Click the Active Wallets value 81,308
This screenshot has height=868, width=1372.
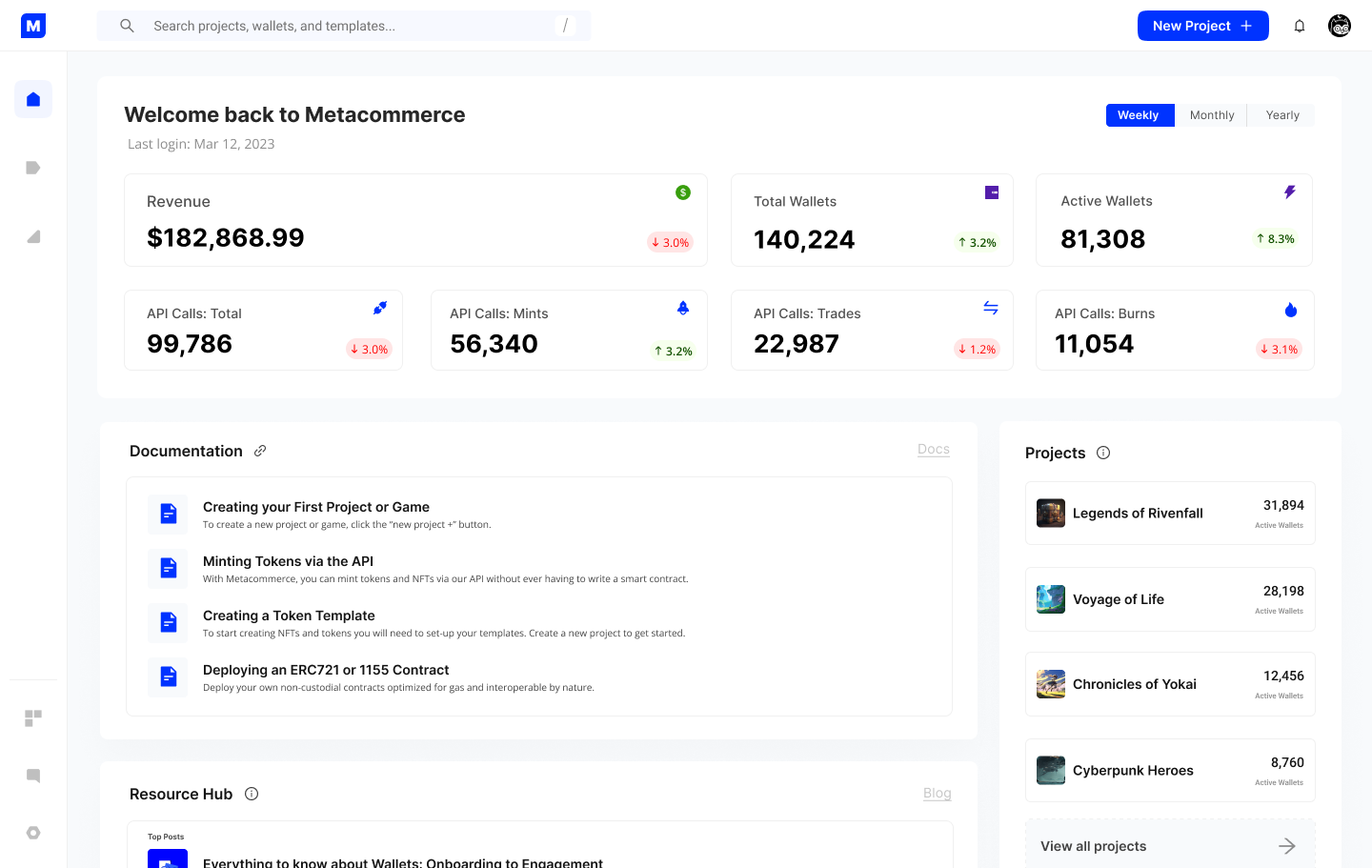click(1103, 238)
